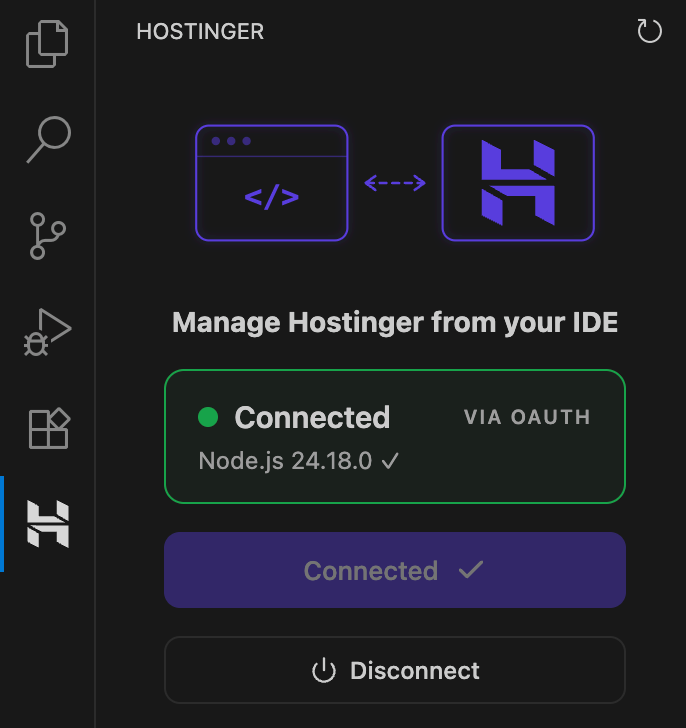Click the code window illustration
The image size is (686, 728).
click(x=272, y=183)
